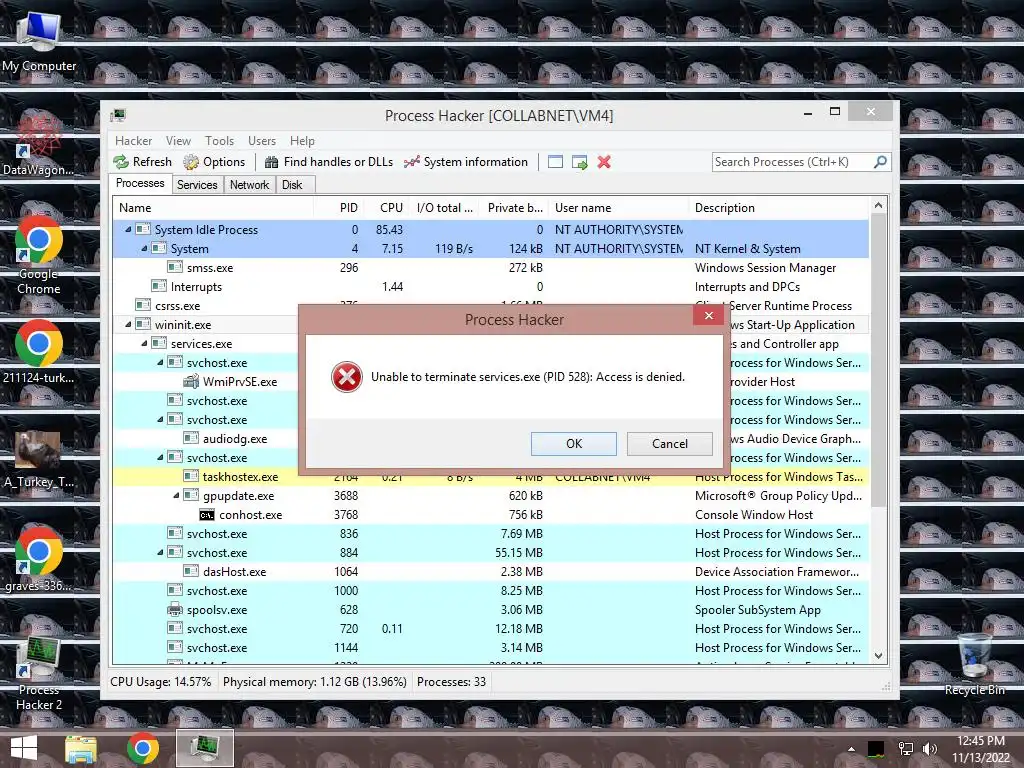
Task: Open the Tools menu
Action: [x=219, y=140]
